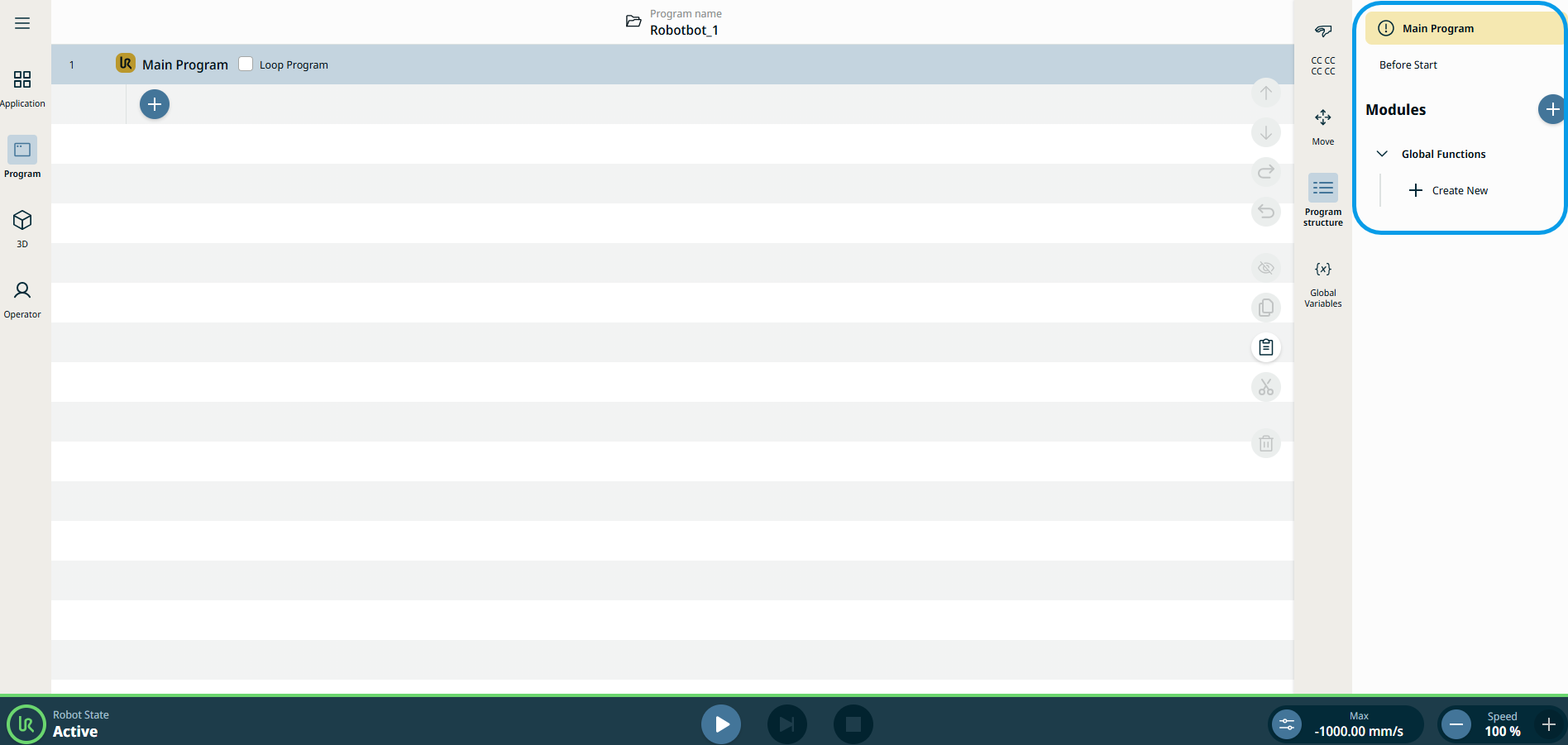Collapse the Global Functions section

[1381, 154]
